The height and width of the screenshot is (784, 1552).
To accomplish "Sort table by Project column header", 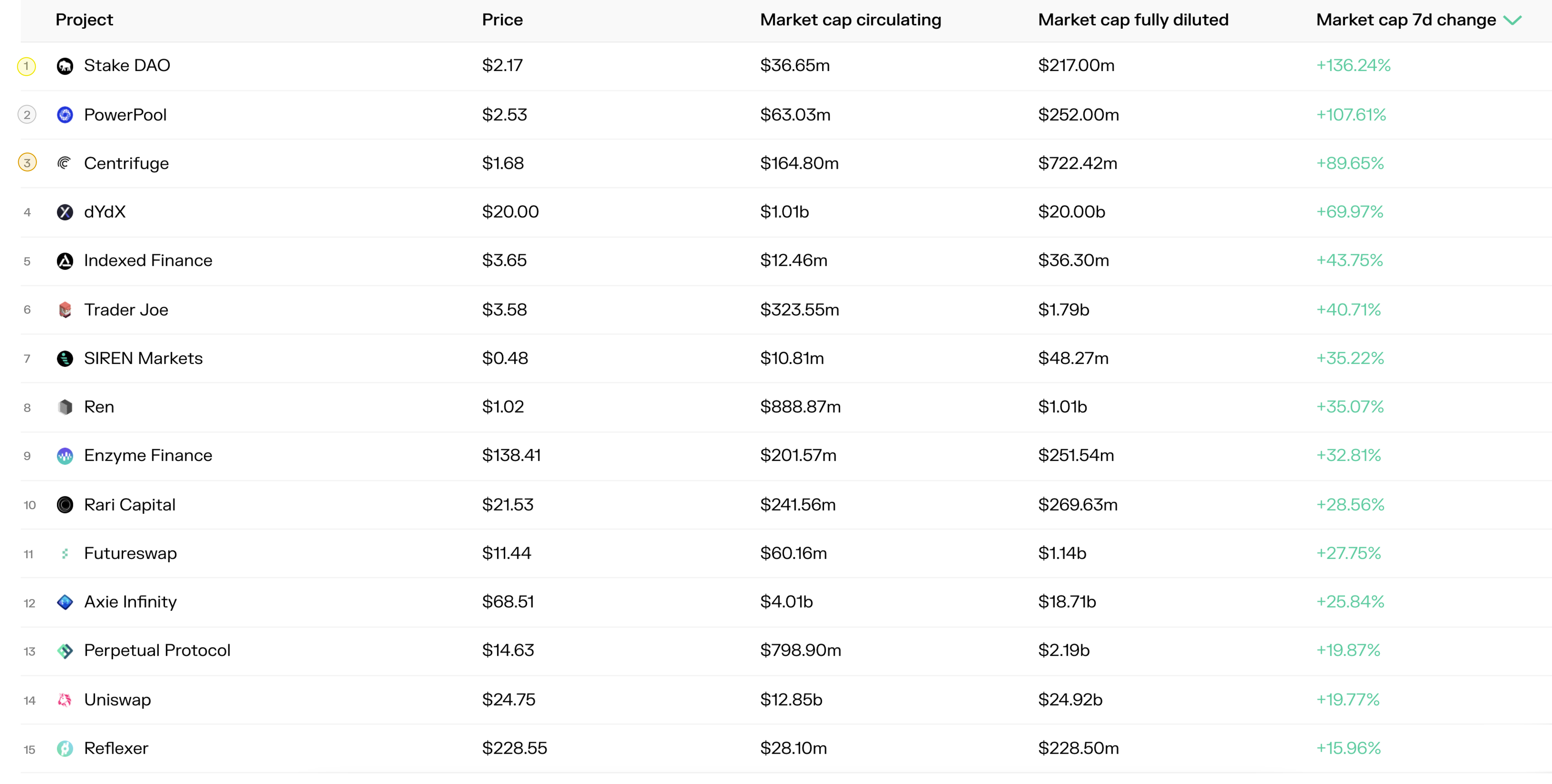I will click(84, 20).
